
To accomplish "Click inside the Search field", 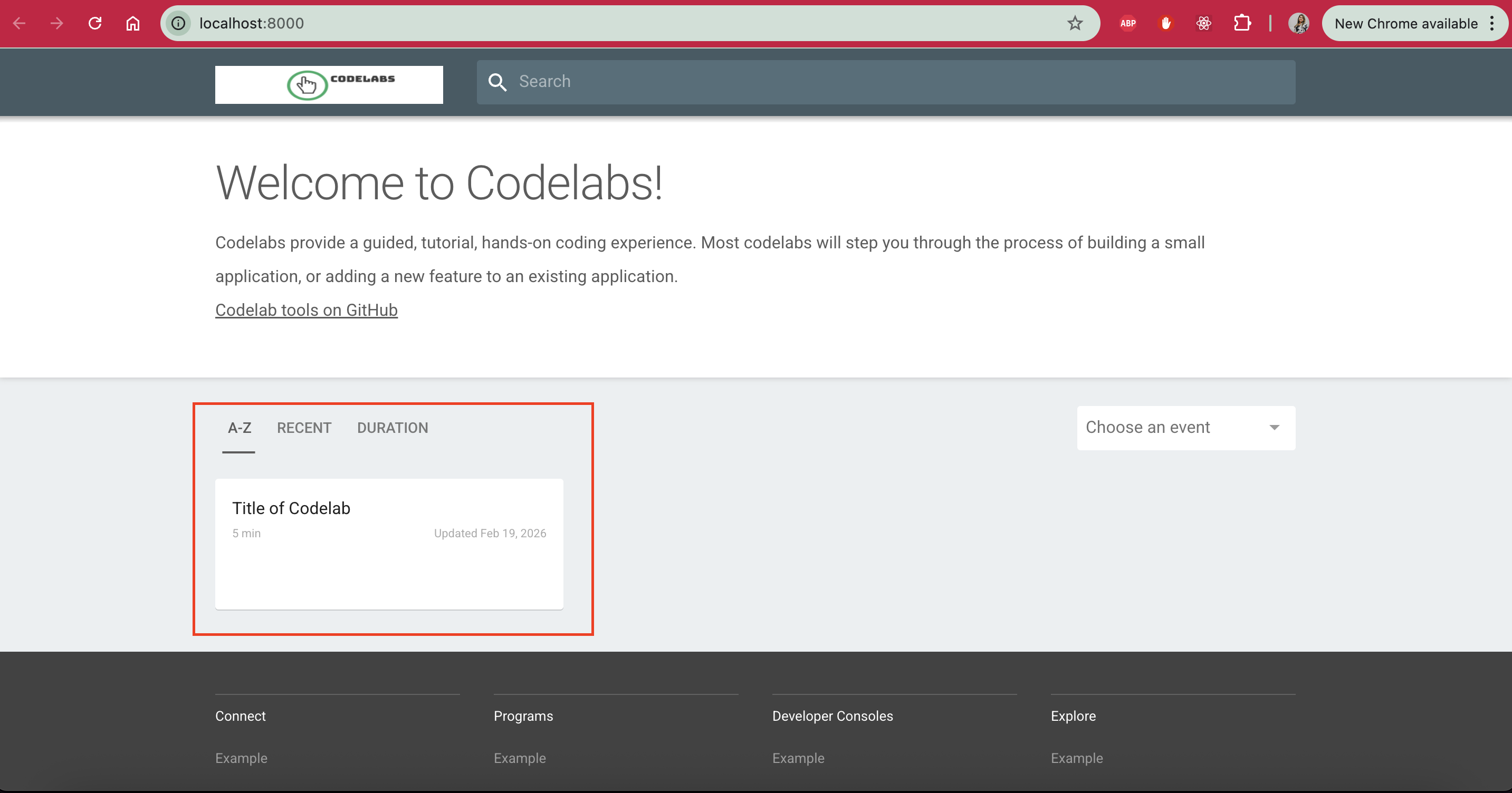I will (763, 82).
